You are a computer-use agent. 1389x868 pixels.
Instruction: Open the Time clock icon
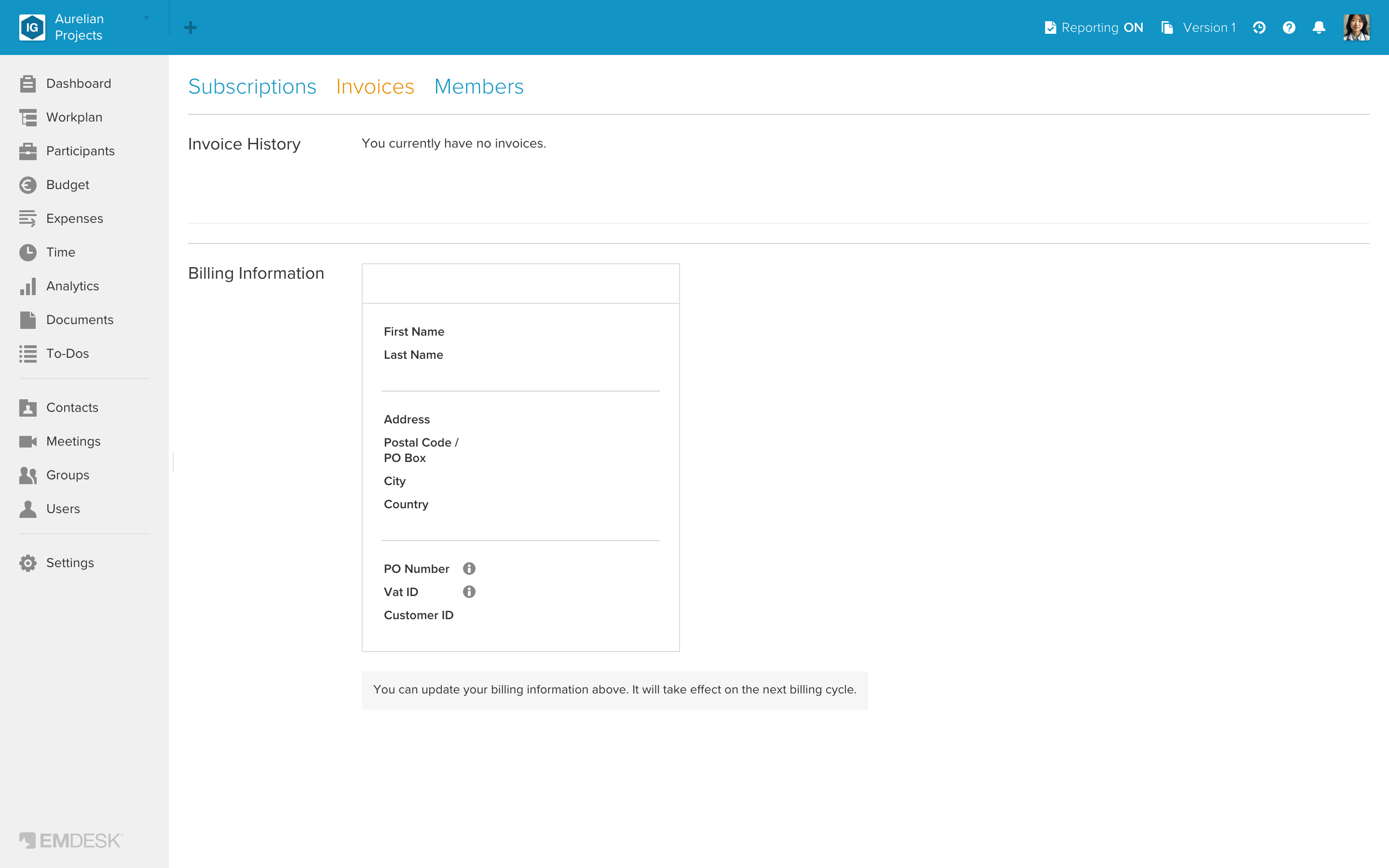coord(27,253)
